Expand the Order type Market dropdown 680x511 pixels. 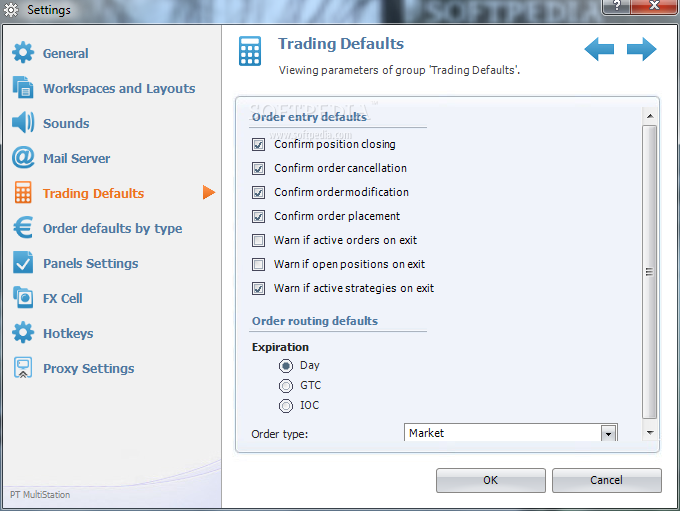(608, 433)
